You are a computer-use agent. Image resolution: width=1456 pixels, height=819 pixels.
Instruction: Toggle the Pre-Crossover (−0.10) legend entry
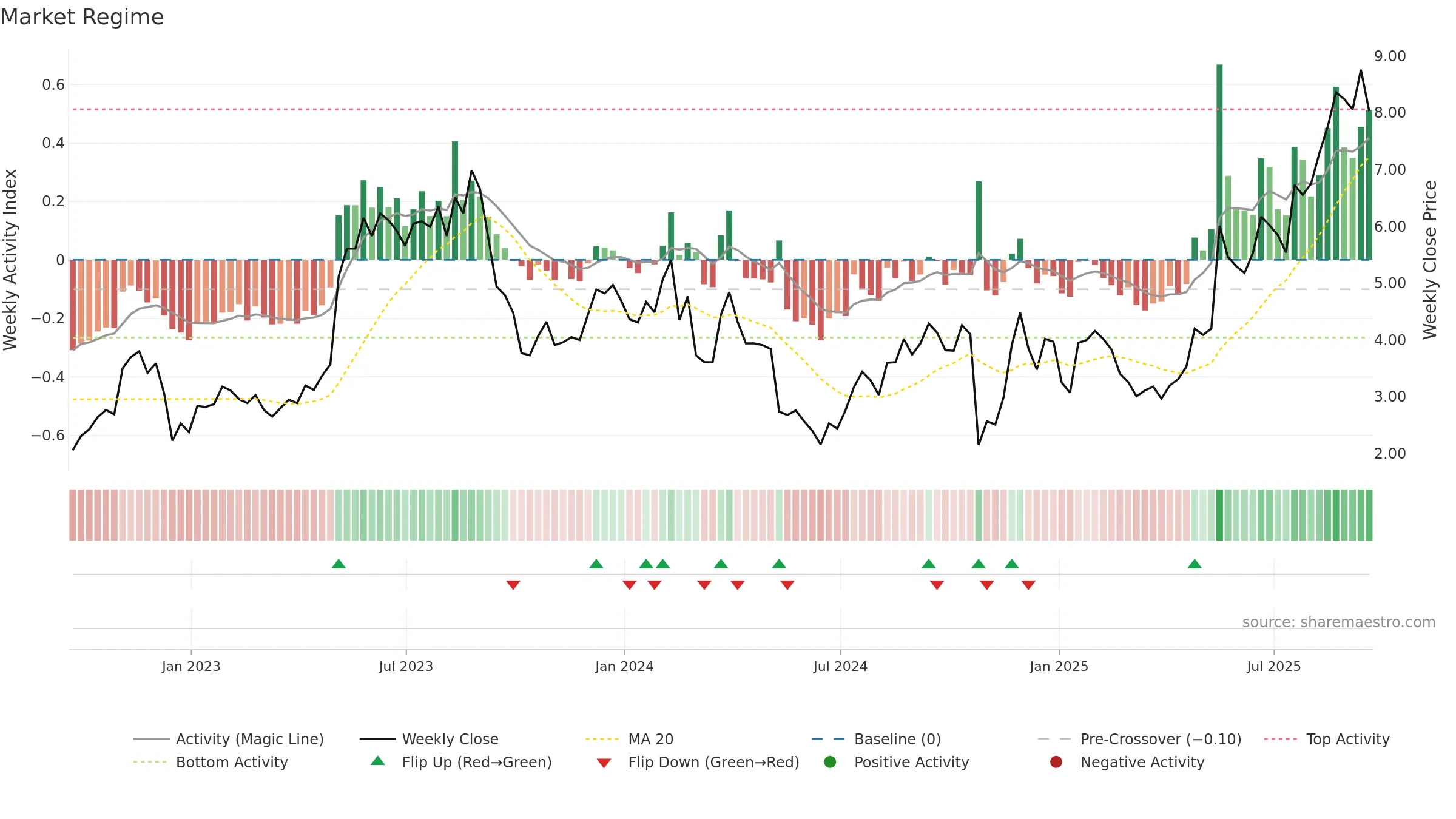(x=1139, y=739)
